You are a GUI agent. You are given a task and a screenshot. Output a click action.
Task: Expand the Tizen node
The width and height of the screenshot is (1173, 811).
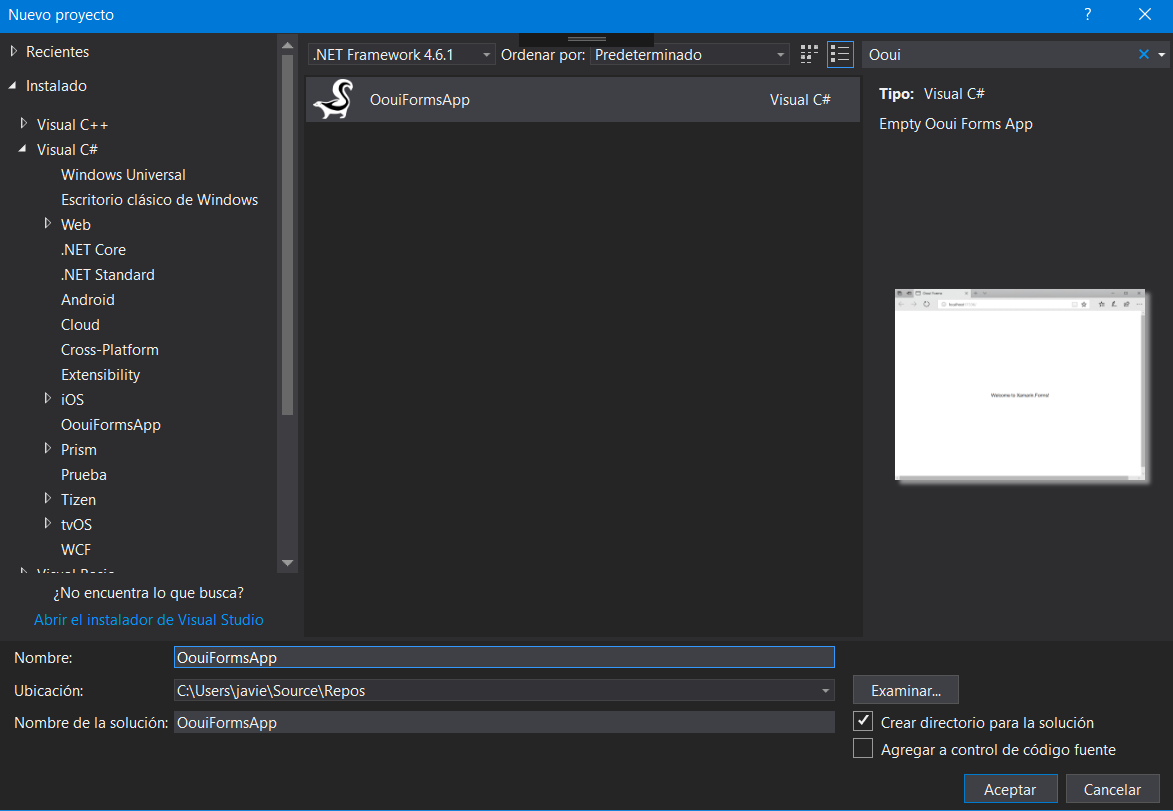tap(48, 498)
